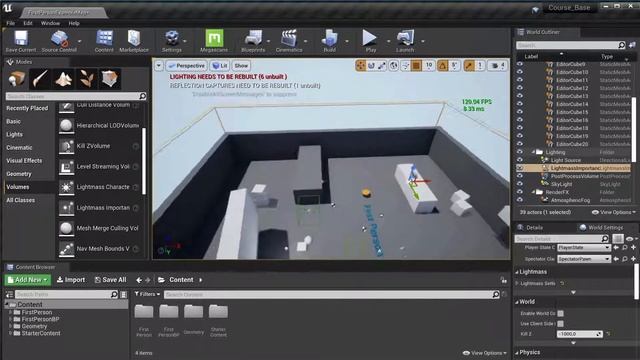Select the Lights category
Viewport: 640px width, 360px height.
coord(15,134)
